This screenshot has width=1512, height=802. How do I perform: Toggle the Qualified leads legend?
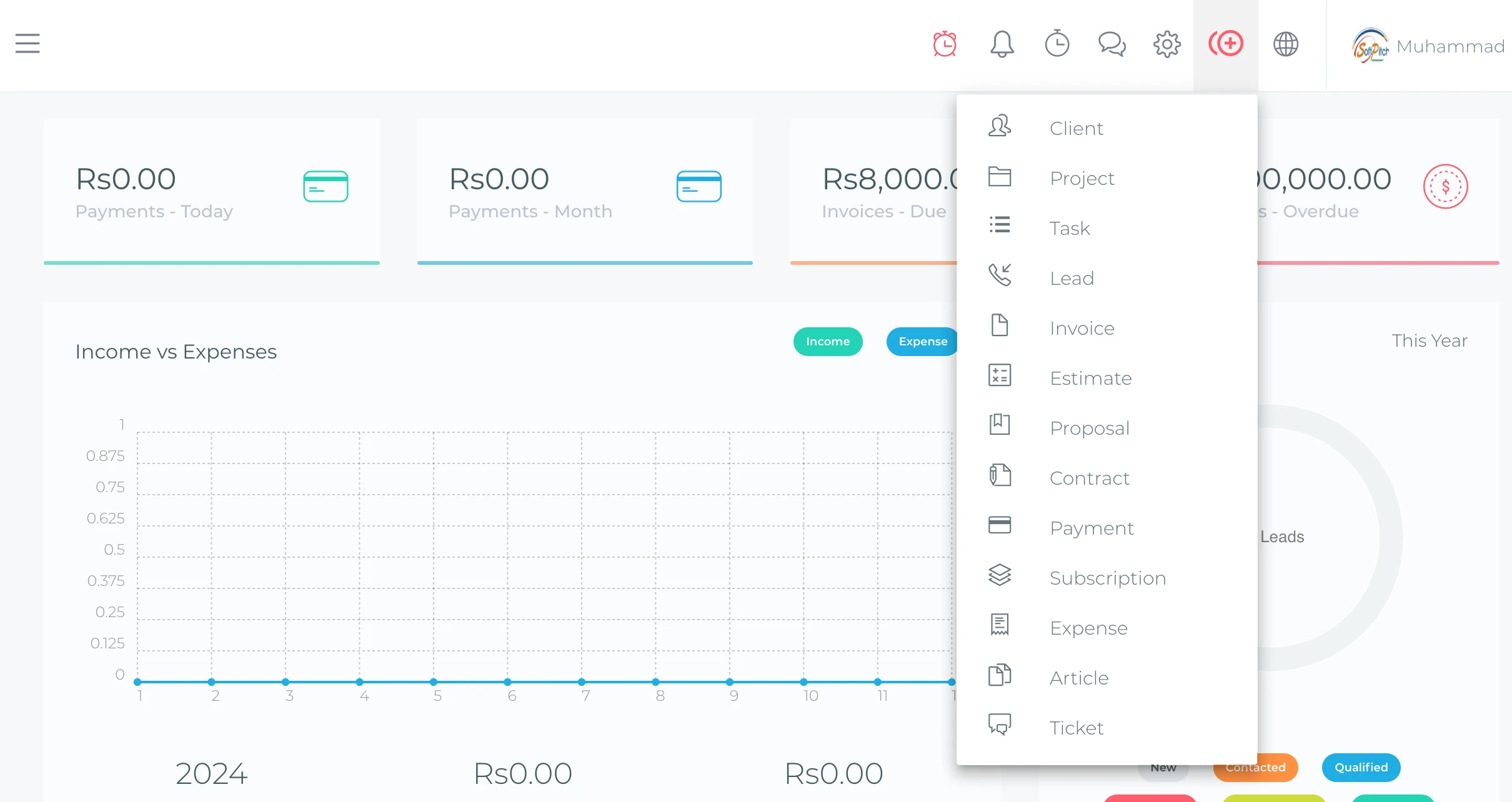[1361, 767]
